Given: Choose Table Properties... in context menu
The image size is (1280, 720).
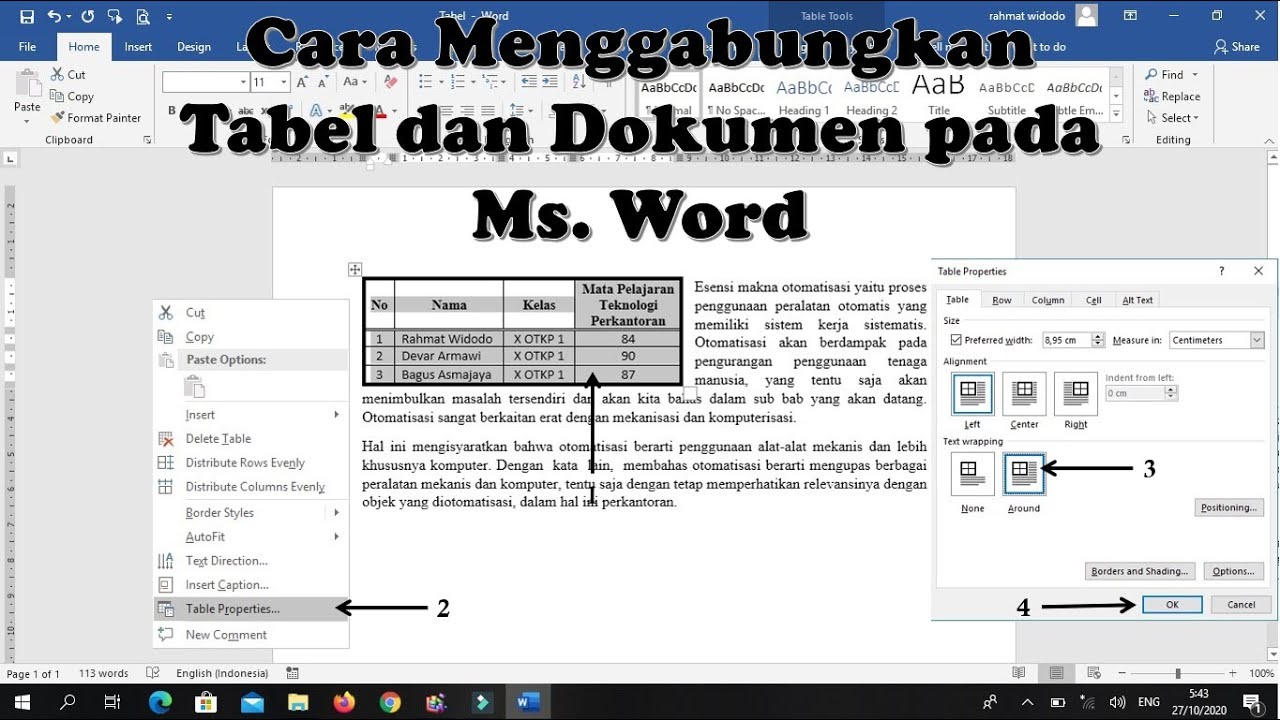Looking at the screenshot, I should pos(250,608).
